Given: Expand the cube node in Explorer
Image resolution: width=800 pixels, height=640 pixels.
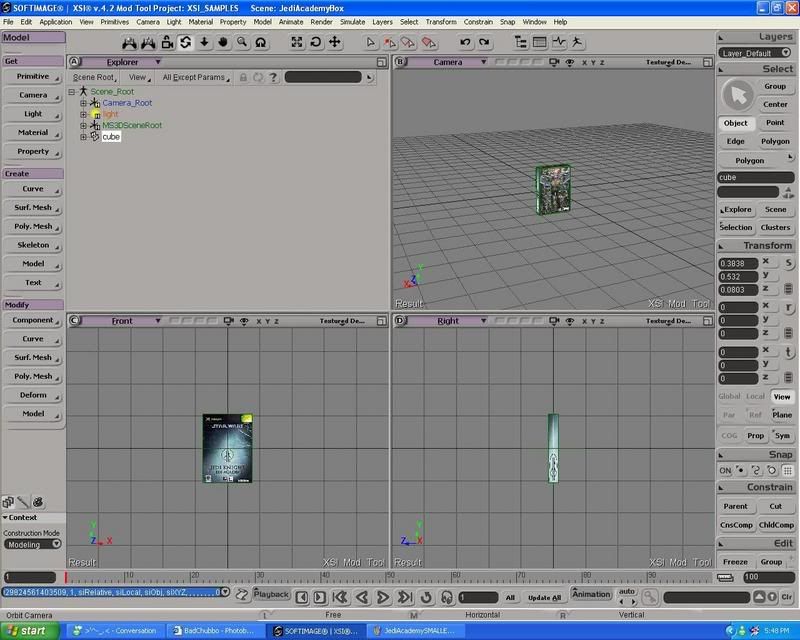Looking at the screenshot, I should (83, 137).
